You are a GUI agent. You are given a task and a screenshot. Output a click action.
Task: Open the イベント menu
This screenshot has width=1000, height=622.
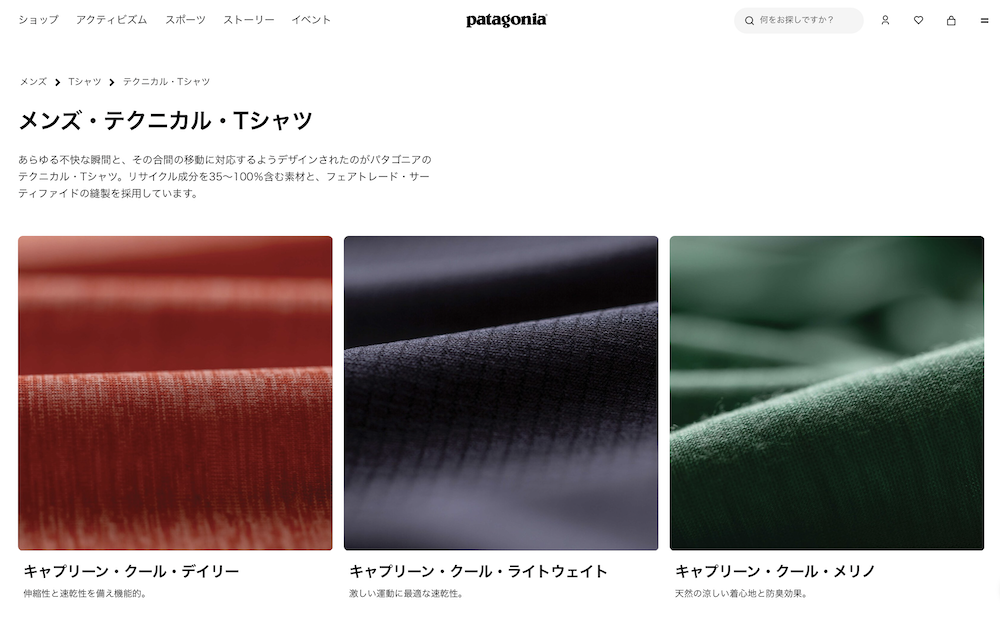pos(311,20)
